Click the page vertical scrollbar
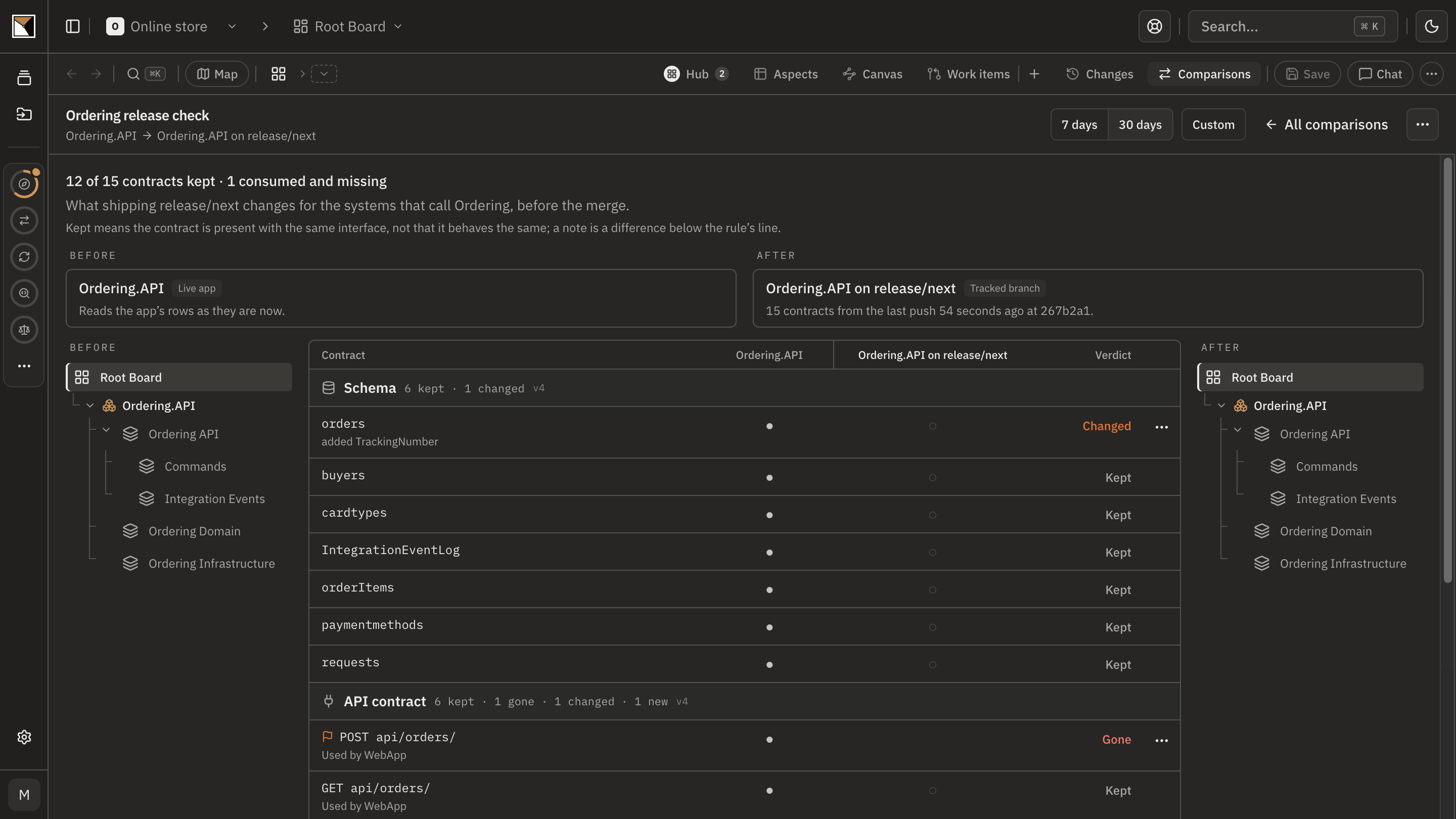1456x819 pixels. pyautogui.click(x=1447, y=370)
